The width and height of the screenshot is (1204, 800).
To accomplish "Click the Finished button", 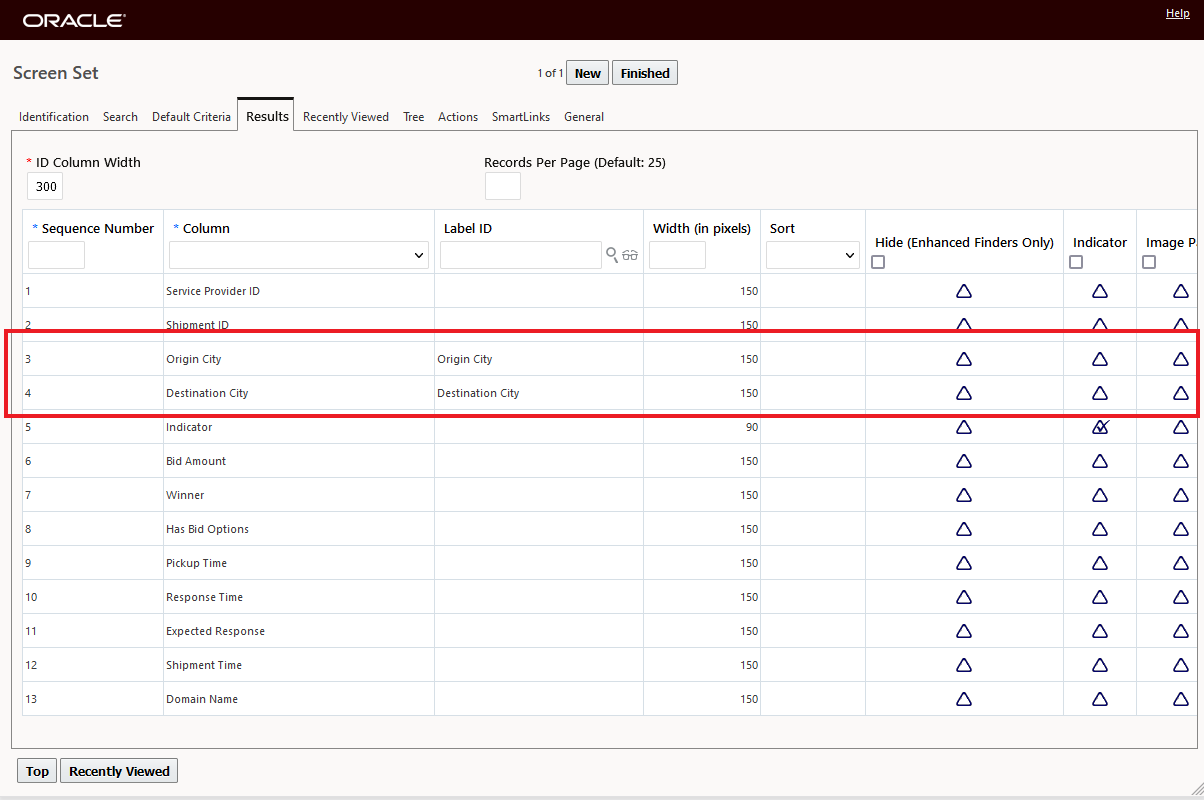I will click(645, 73).
